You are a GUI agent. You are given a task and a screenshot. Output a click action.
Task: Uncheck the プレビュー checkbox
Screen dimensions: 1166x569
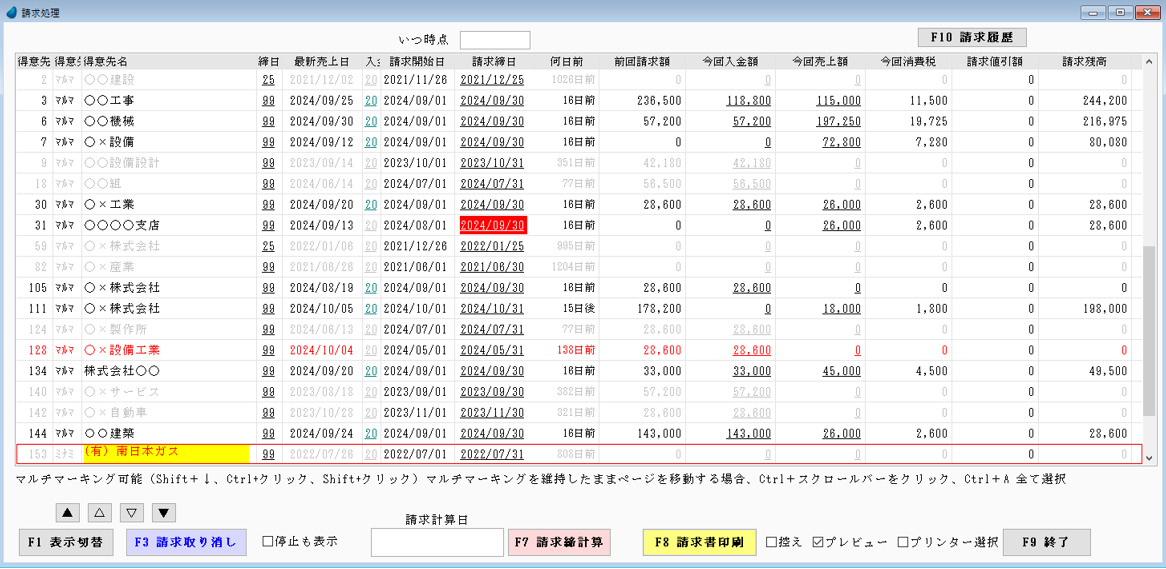[819, 542]
